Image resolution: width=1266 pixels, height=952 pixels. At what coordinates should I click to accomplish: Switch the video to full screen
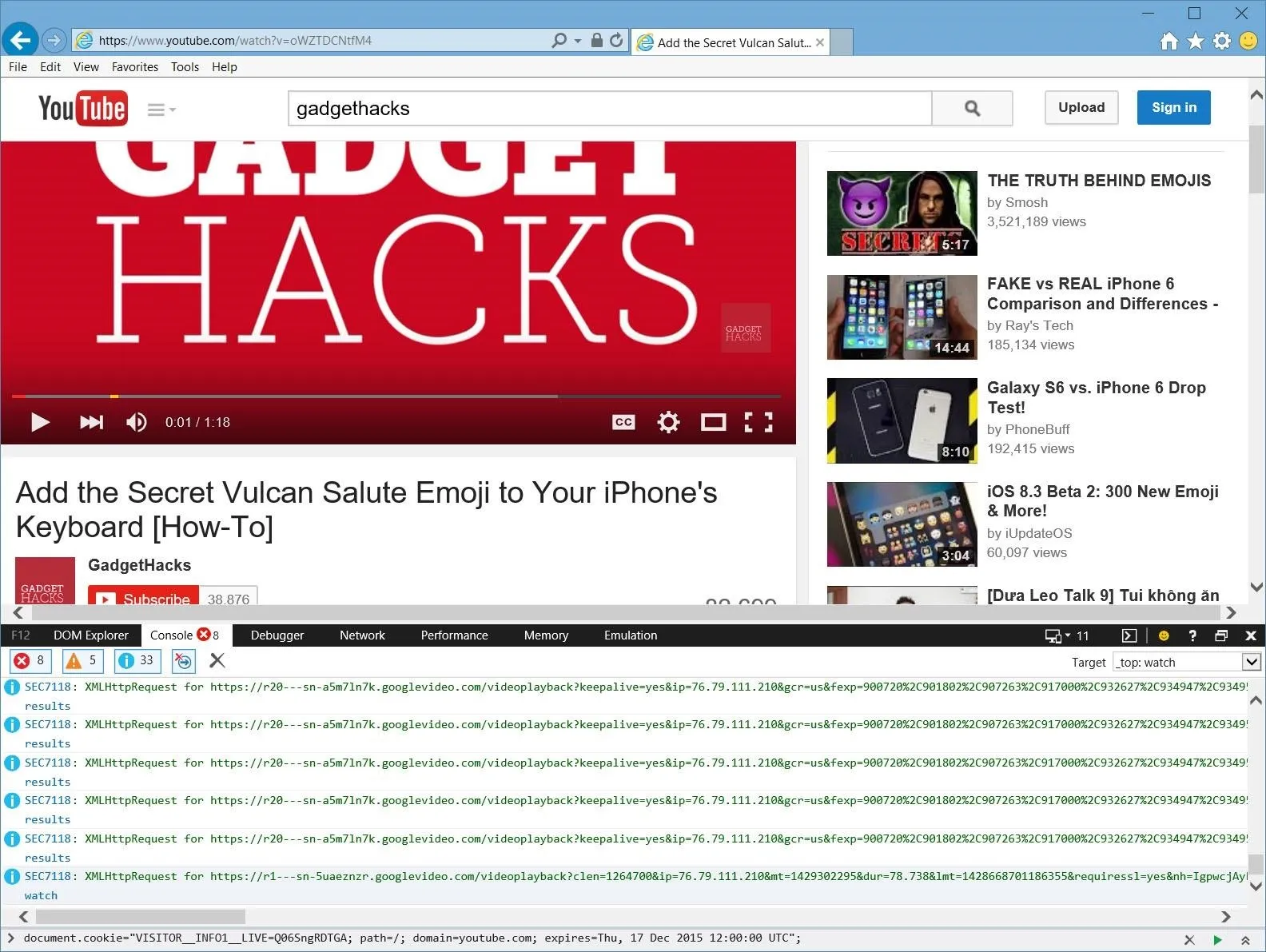[x=758, y=422]
